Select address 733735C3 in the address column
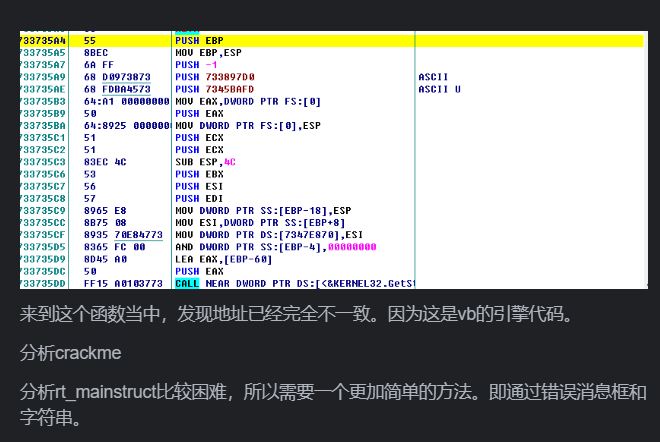Viewport: 660px width, 442px height. (x=42, y=160)
